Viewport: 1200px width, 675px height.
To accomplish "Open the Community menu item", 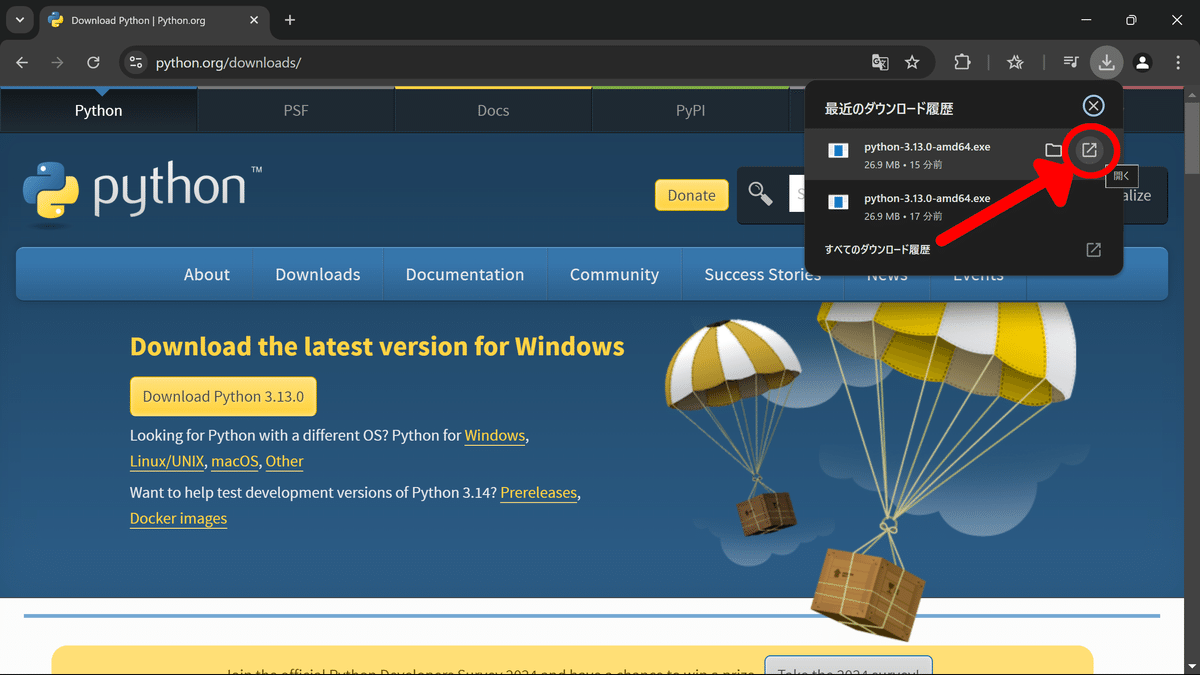I will [x=614, y=274].
